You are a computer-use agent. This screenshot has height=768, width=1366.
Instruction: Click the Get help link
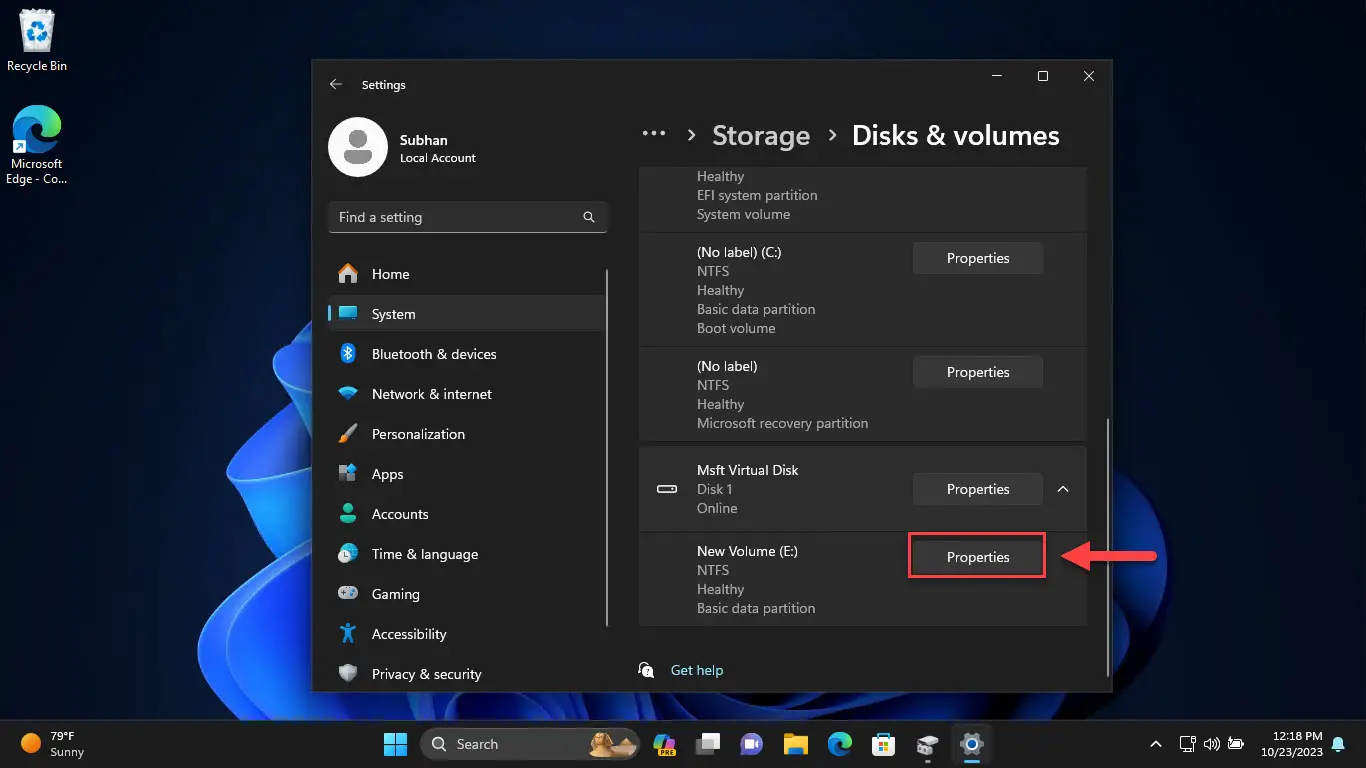697,670
